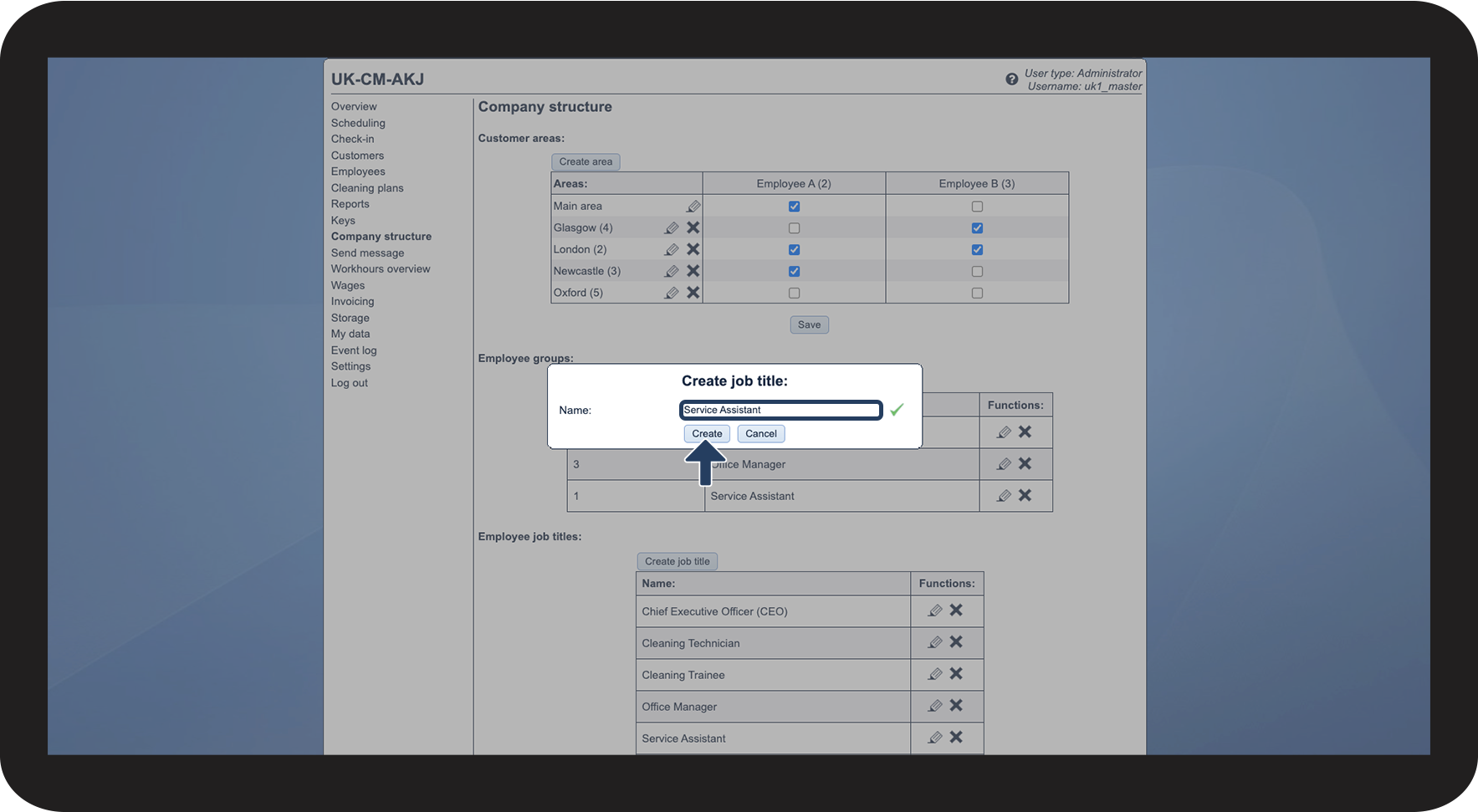Open the Wages page
This screenshot has height=812, width=1478.
[x=348, y=286]
